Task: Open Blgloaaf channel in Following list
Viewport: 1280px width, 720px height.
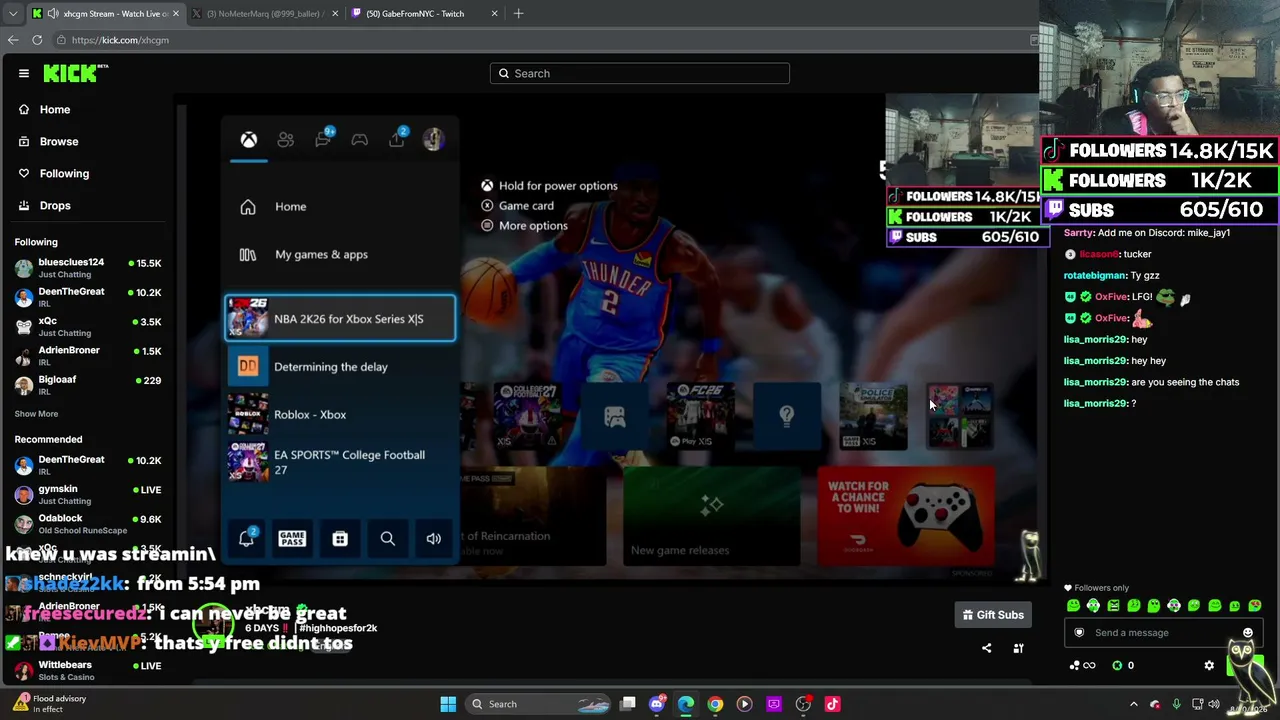Action: tap(88, 385)
